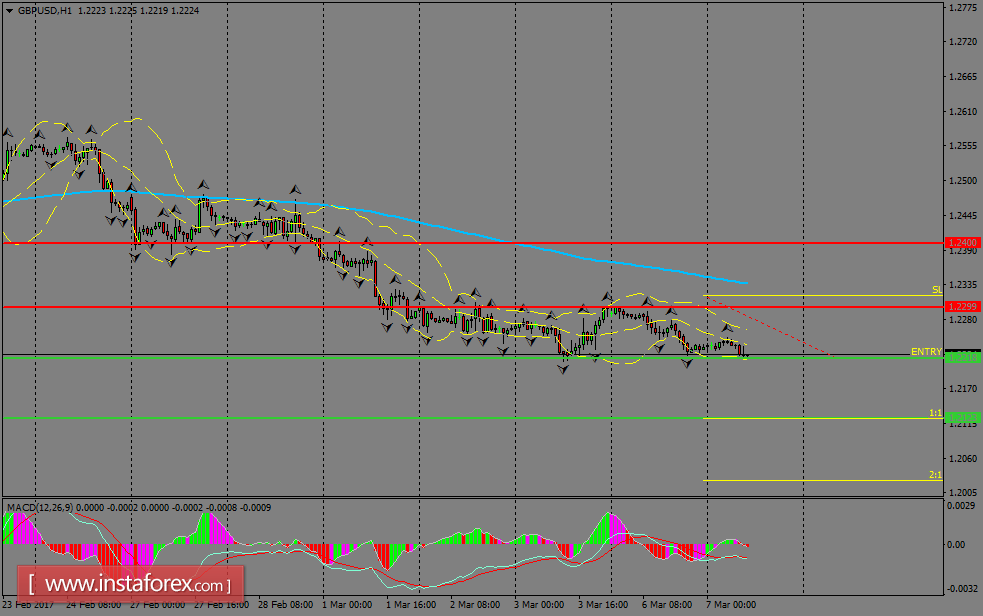Click the black quote dropdown triangle top-left
Image resolution: width=983 pixels, height=616 pixels.
[x=10, y=9]
